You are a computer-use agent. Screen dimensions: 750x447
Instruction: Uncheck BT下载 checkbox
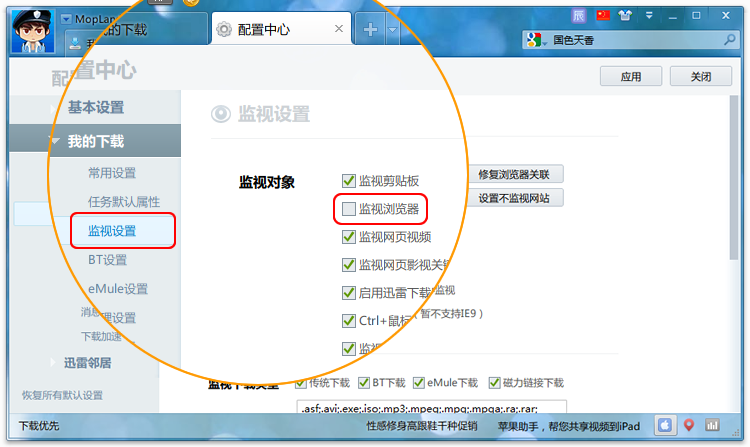click(364, 383)
